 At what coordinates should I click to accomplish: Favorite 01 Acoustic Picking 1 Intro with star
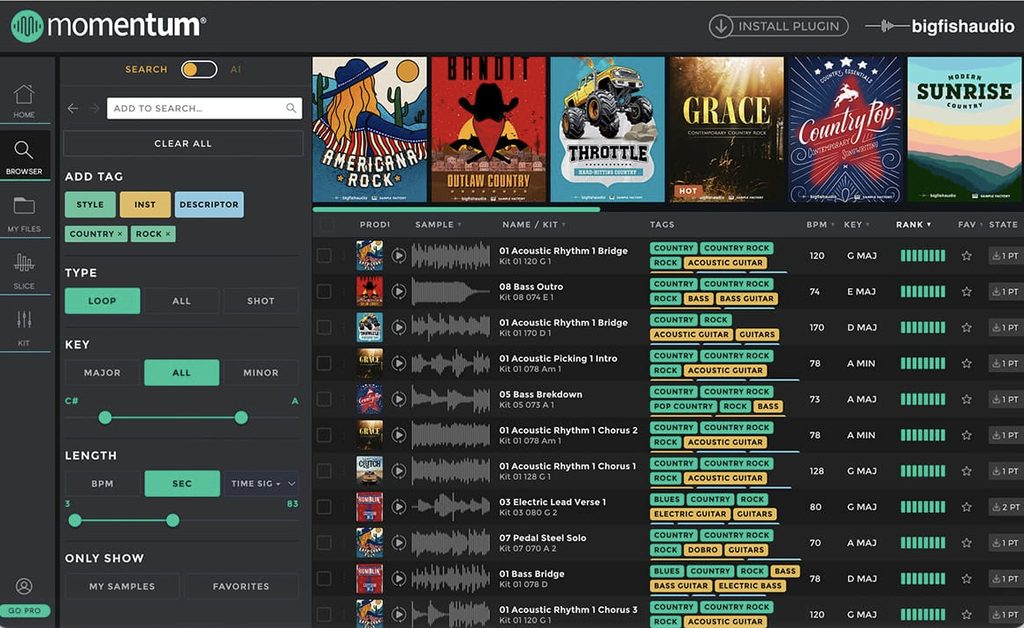pyautogui.click(x=967, y=363)
